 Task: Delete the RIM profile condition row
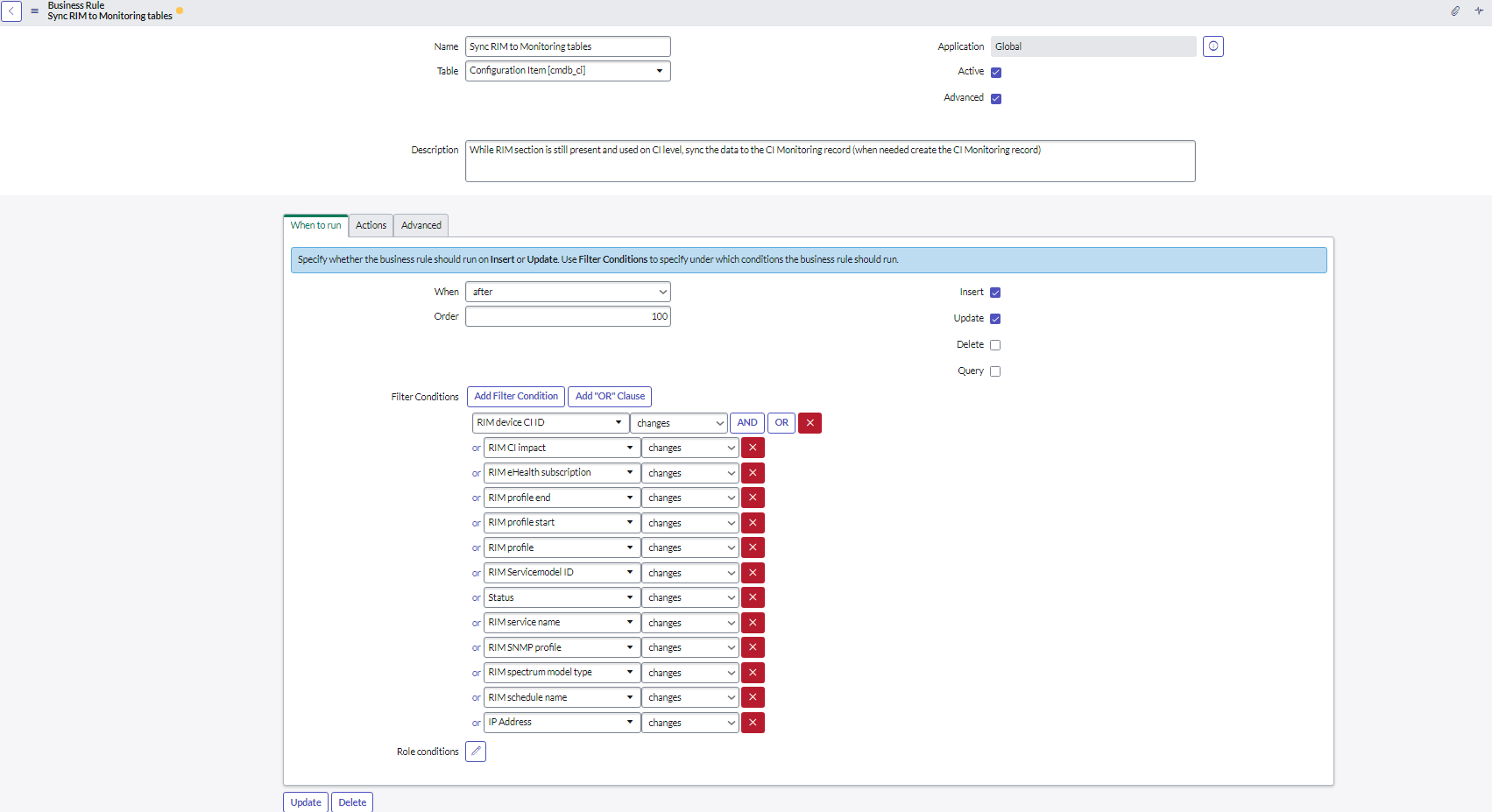pos(753,547)
